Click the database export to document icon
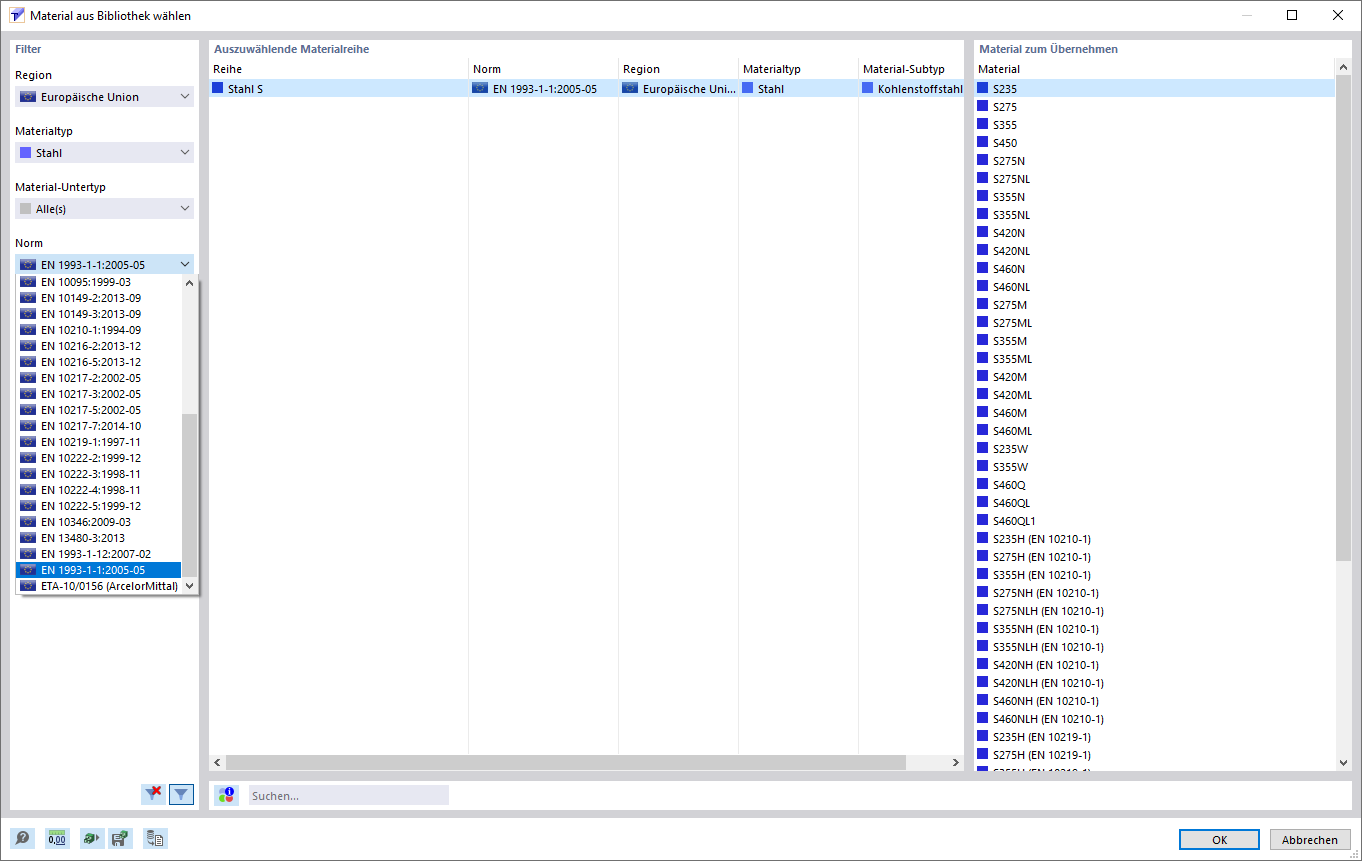Screen dimensions: 1362x861 point(155,839)
